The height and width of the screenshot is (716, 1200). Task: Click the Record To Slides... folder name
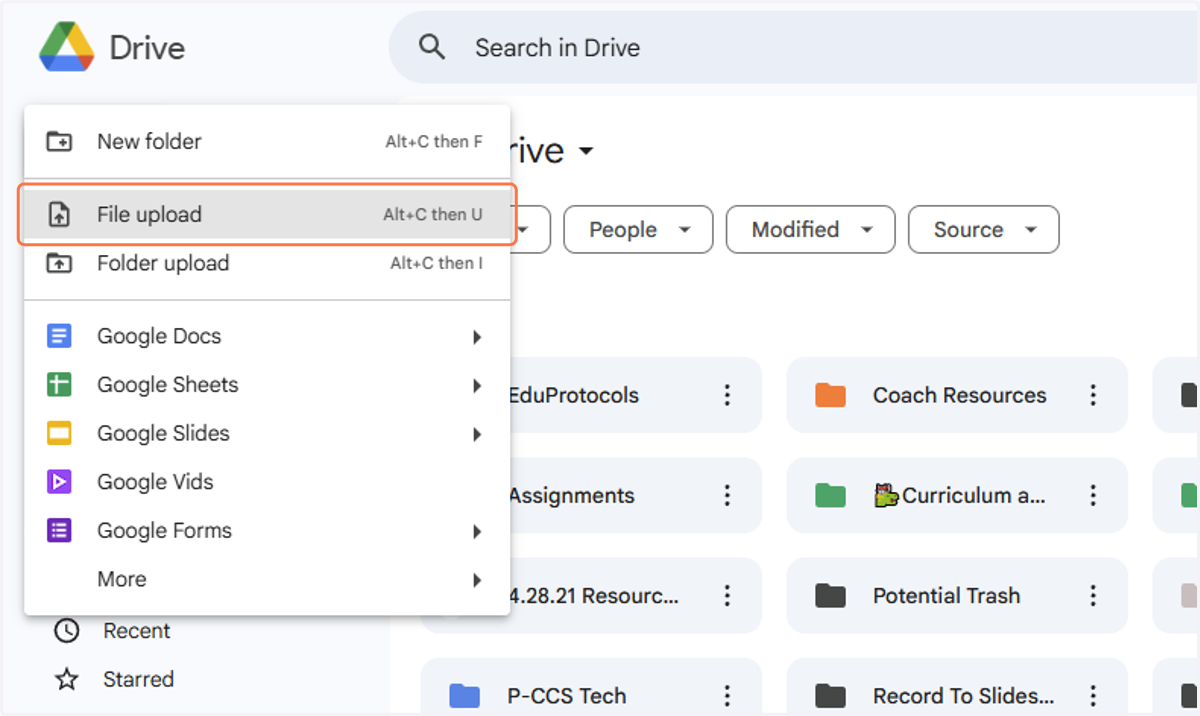click(x=963, y=696)
